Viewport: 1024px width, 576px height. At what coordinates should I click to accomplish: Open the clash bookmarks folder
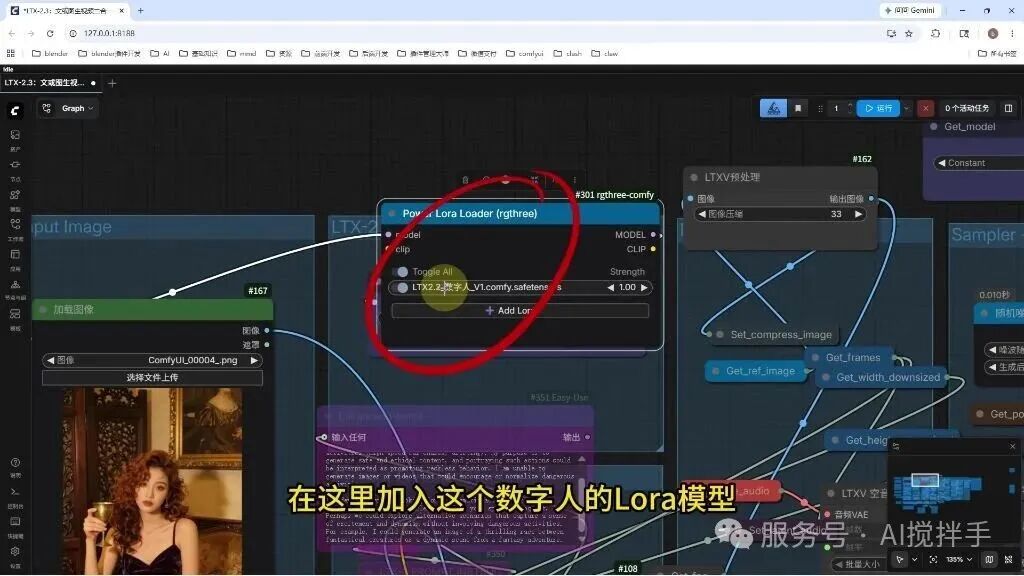pyautogui.click(x=568, y=54)
